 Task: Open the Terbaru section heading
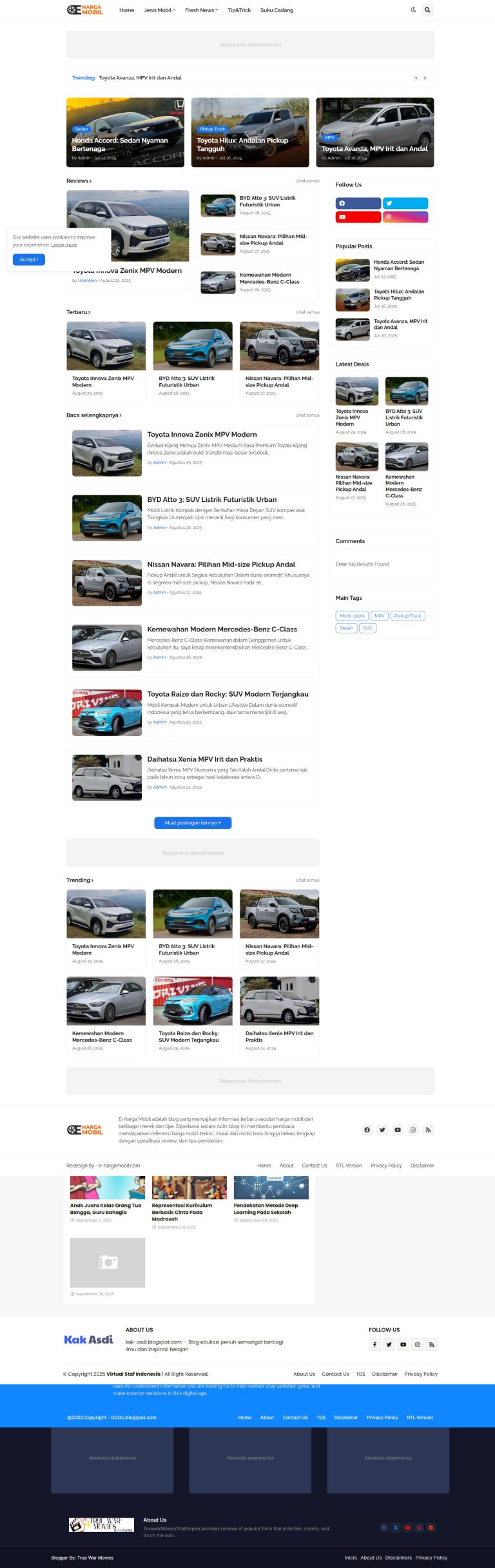coord(78,312)
